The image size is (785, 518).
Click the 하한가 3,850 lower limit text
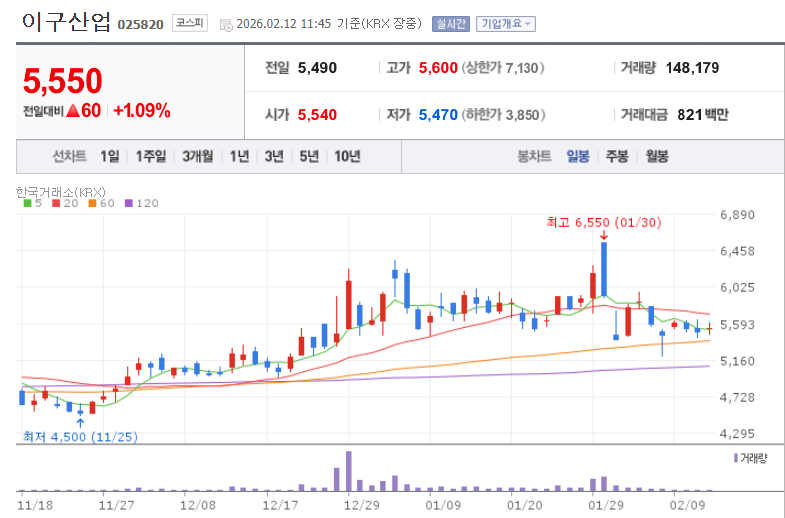click(x=503, y=115)
